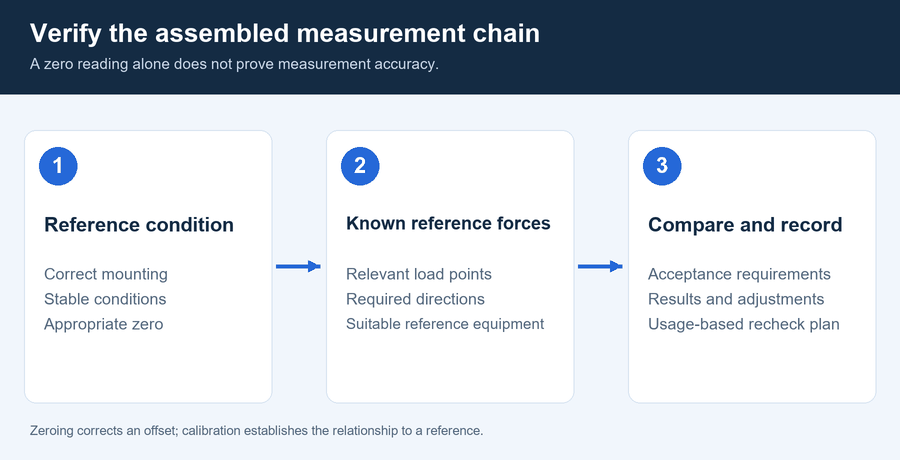Click the 'Results and adjustments' item

point(736,299)
